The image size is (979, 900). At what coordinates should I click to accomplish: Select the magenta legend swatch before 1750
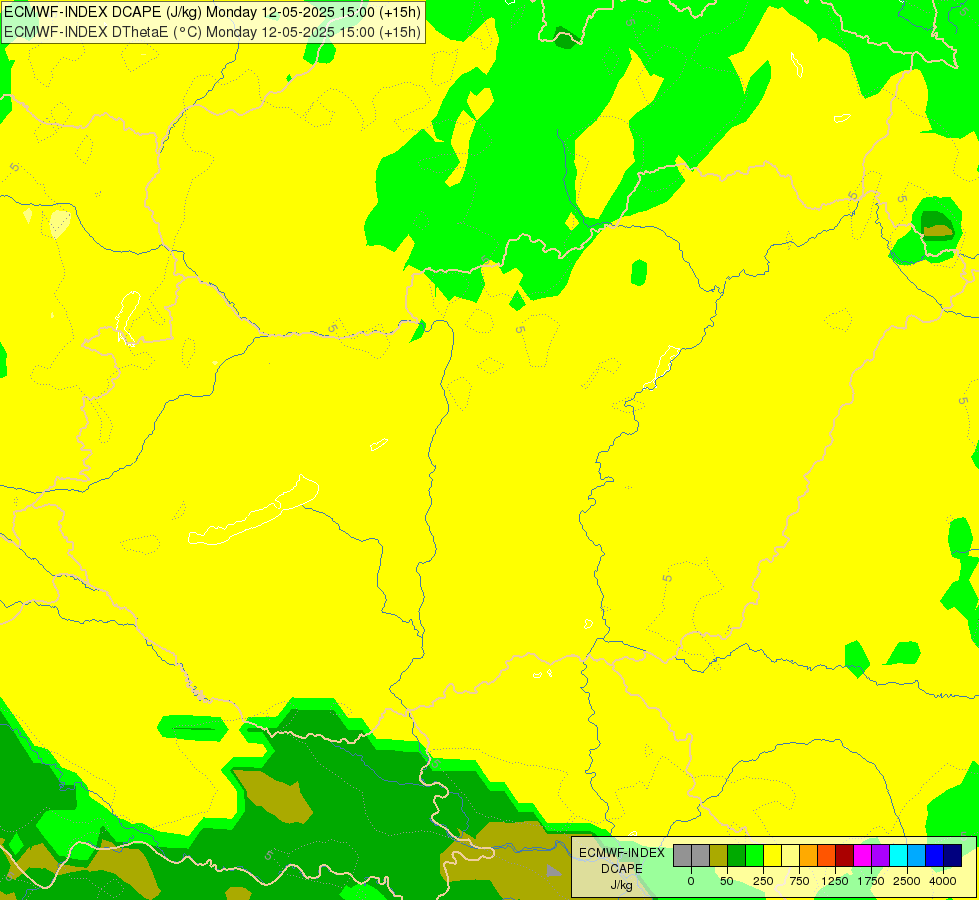pyautogui.click(x=863, y=856)
